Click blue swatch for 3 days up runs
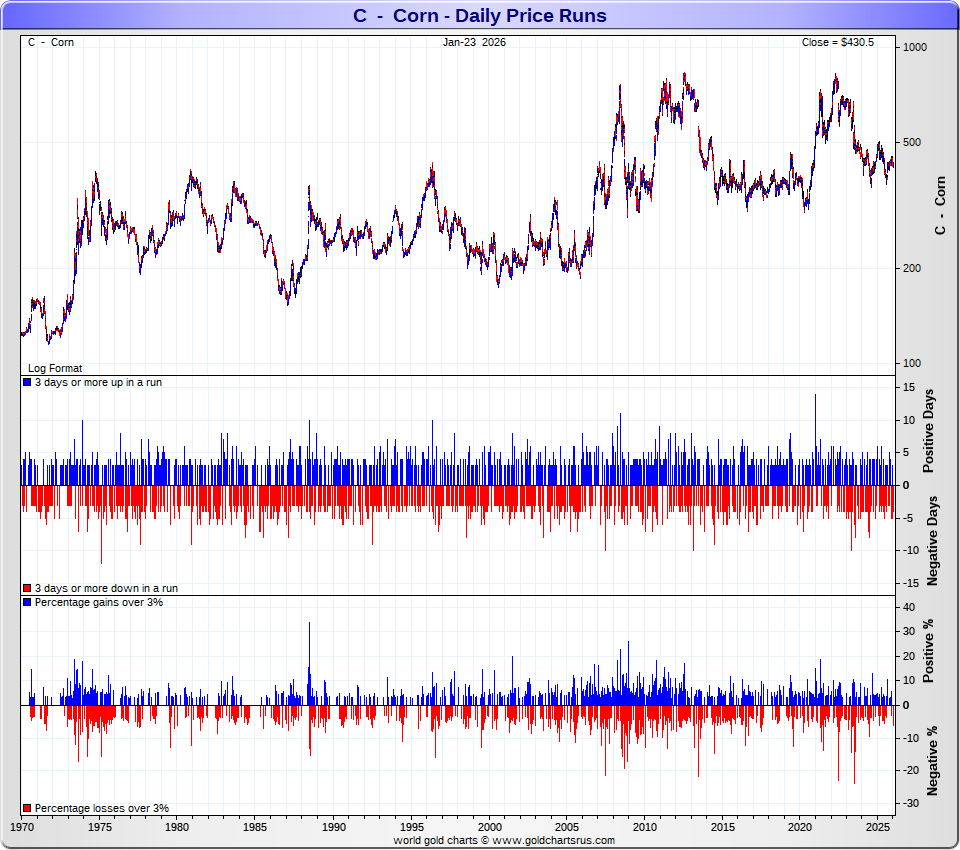Image resolution: width=960 pixels, height=850 pixels. click(x=27, y=383)
